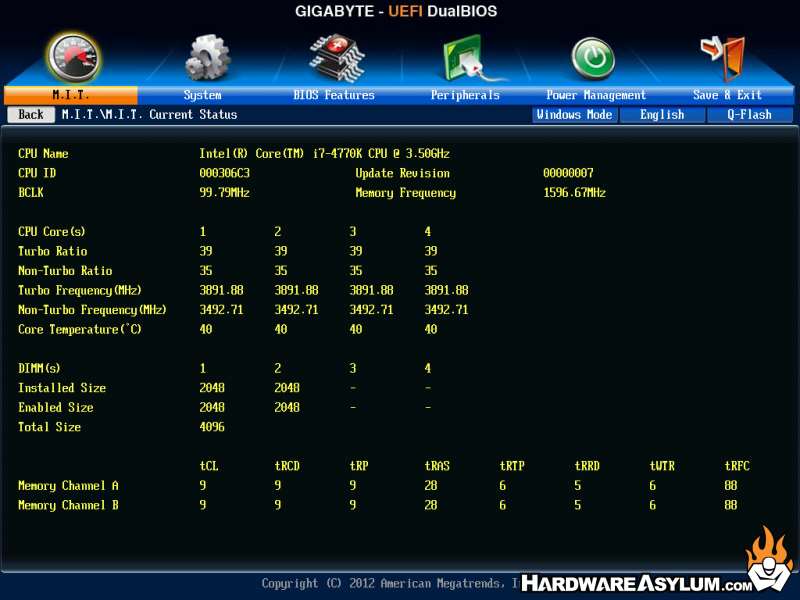
Task: Select the Memory Frequency label
Action: [x=406, y=193]
